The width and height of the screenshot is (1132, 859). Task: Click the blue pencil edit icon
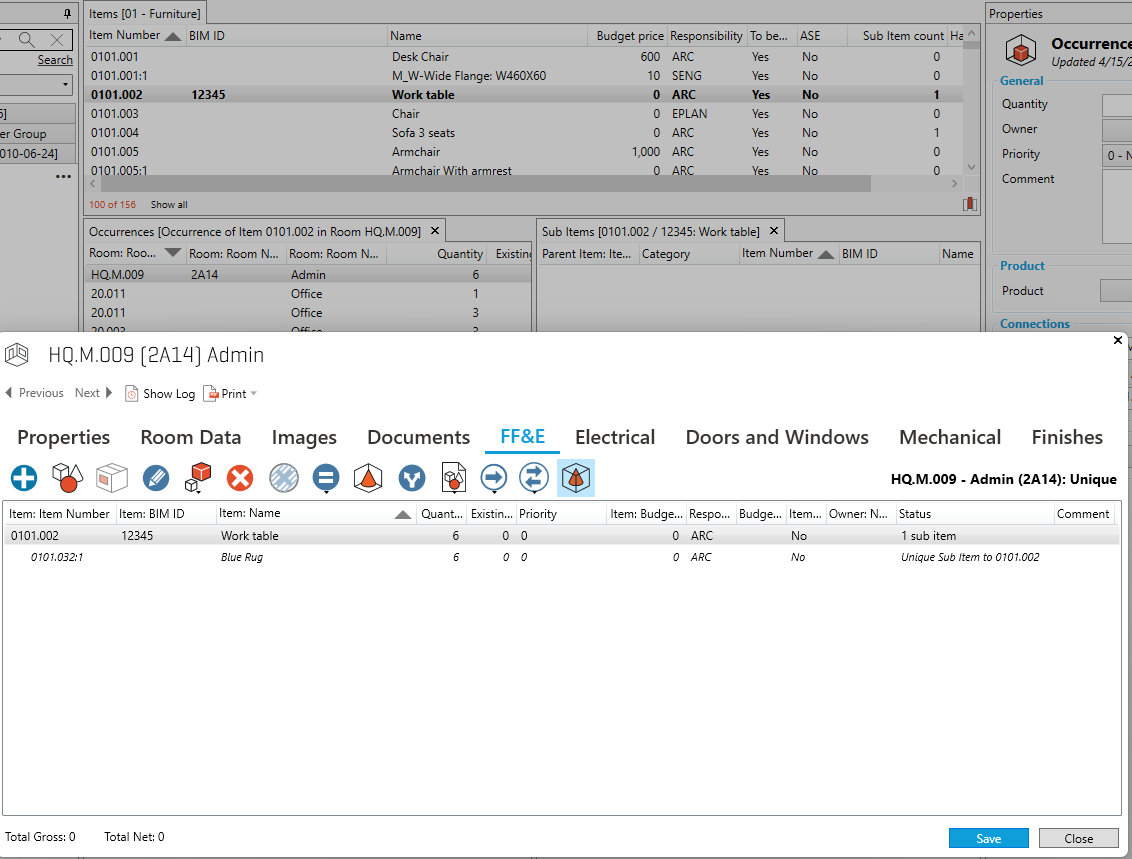tap(156, 478)
